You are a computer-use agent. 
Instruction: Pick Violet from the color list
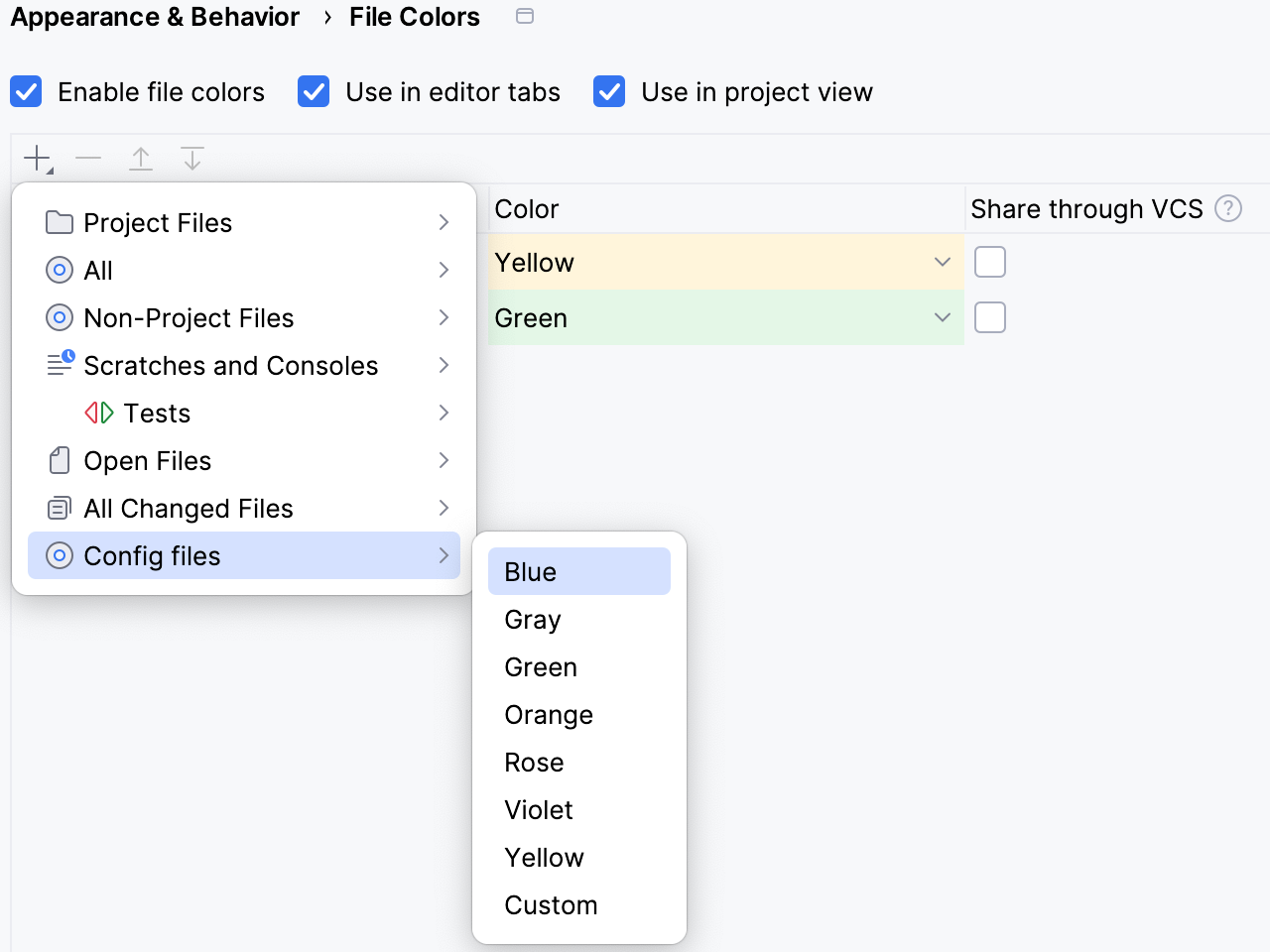coord(539,810)
